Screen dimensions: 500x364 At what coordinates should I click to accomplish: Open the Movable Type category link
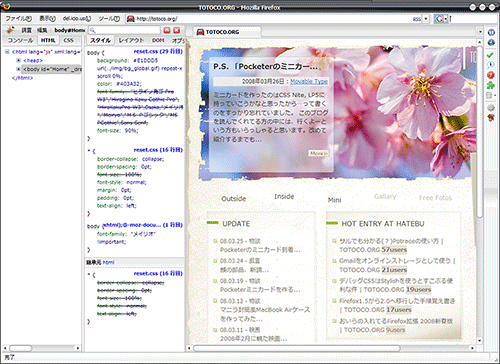point(309,81)
